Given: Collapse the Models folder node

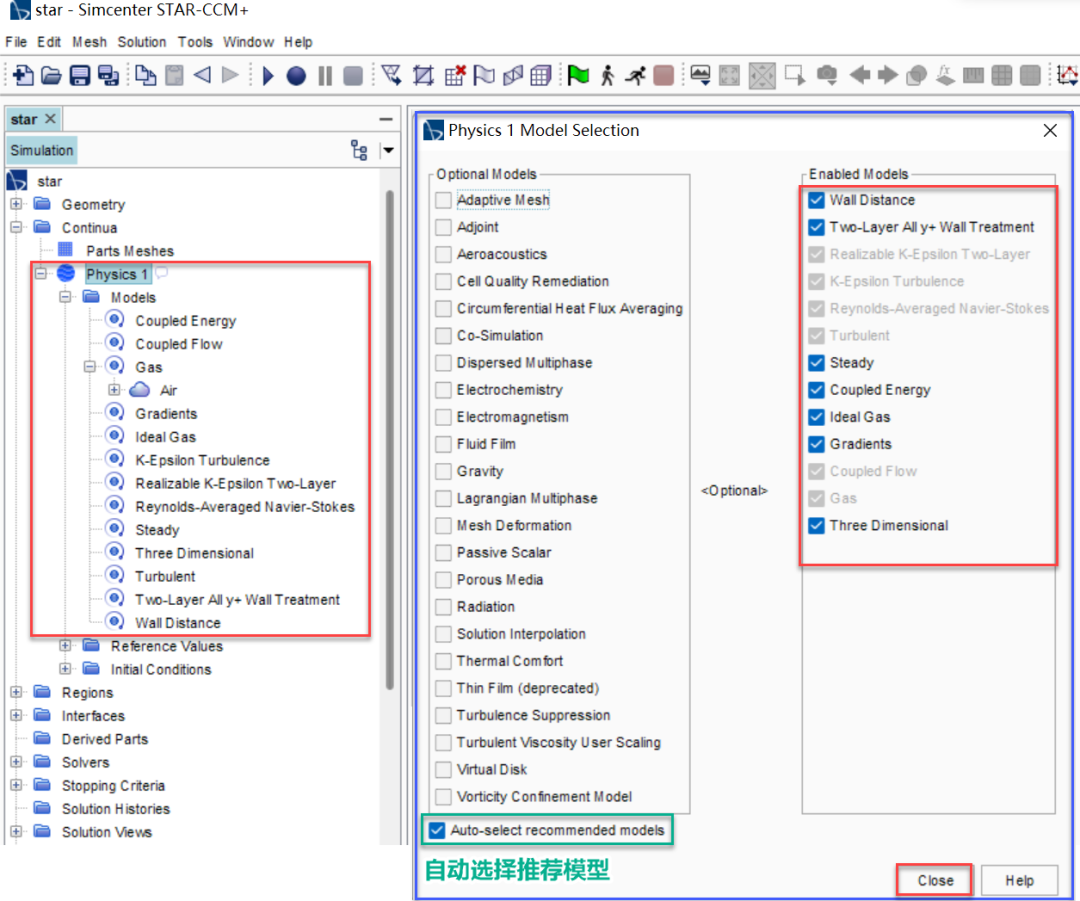Looking at the screenshot, I should pyautogui.click(x=65, y=297).
